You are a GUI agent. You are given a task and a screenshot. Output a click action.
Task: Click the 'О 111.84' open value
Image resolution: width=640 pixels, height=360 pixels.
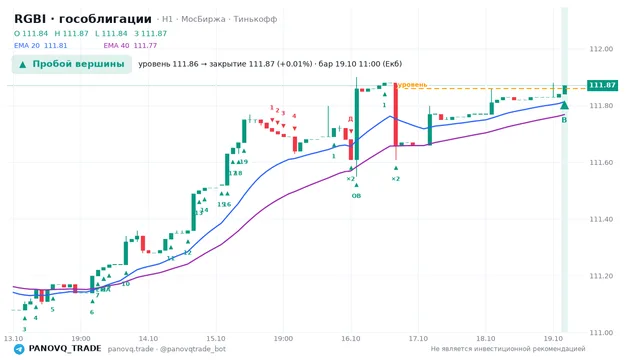tap(31, 33)
